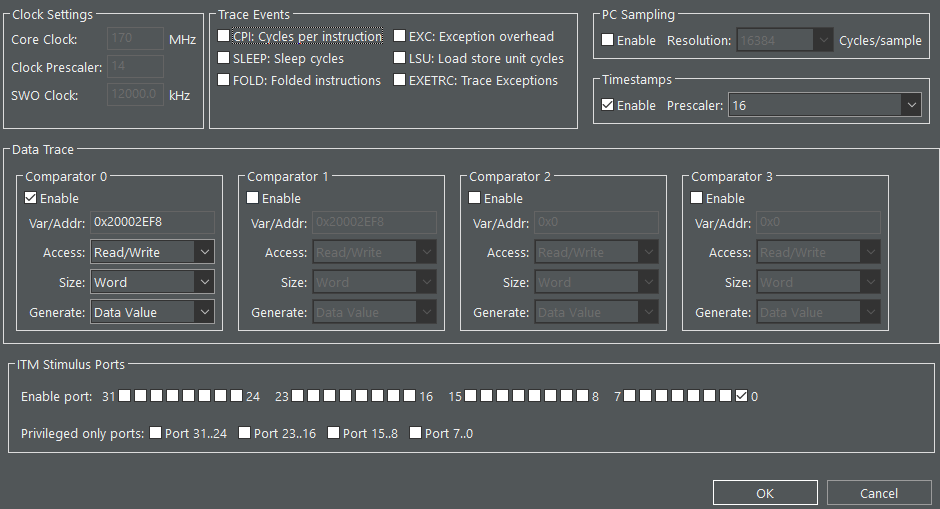Uncheck Comparator 0 Enable checkbox
Screen dimensions: 940x509
32,199
